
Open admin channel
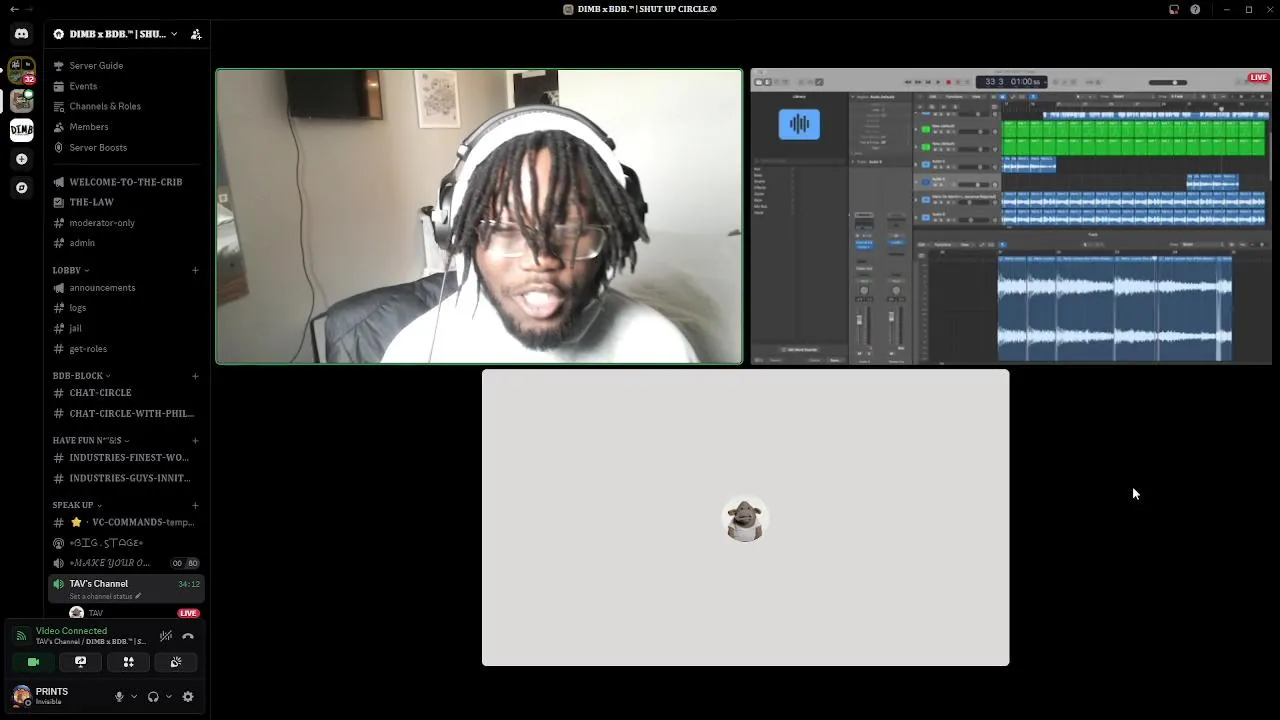(126, 243)
